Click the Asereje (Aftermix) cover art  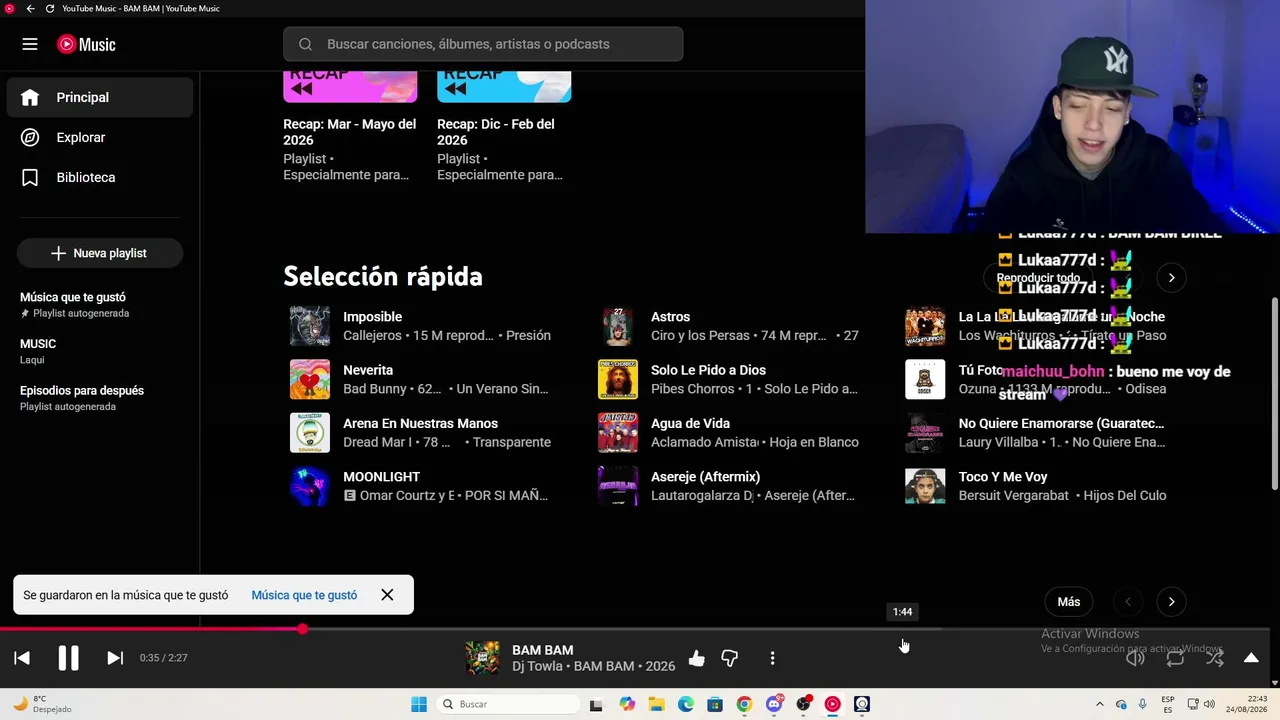[x=618, y=487]
